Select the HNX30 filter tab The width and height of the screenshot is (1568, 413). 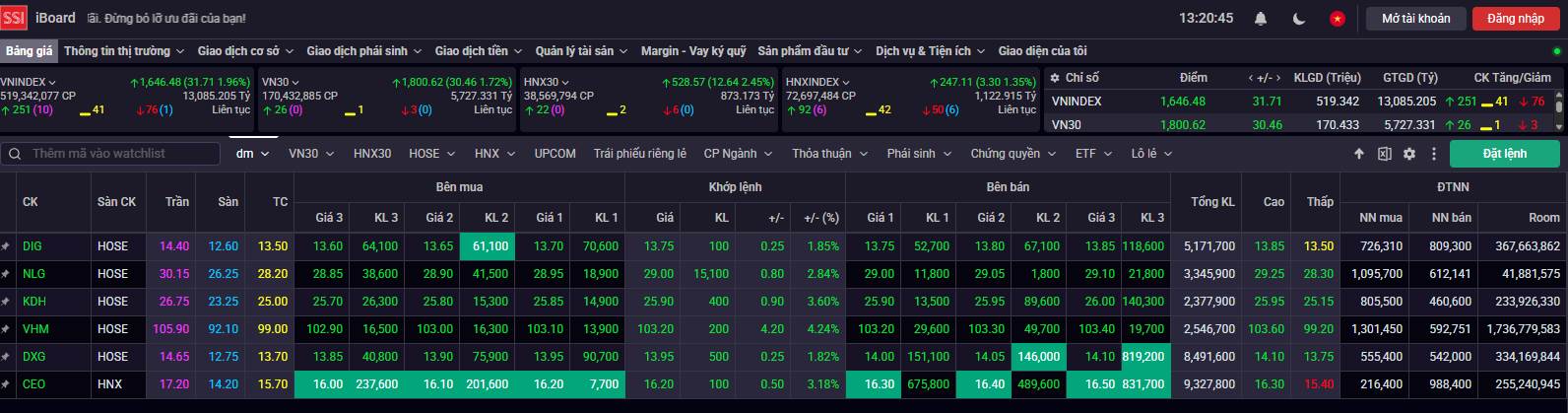[372, 154]
